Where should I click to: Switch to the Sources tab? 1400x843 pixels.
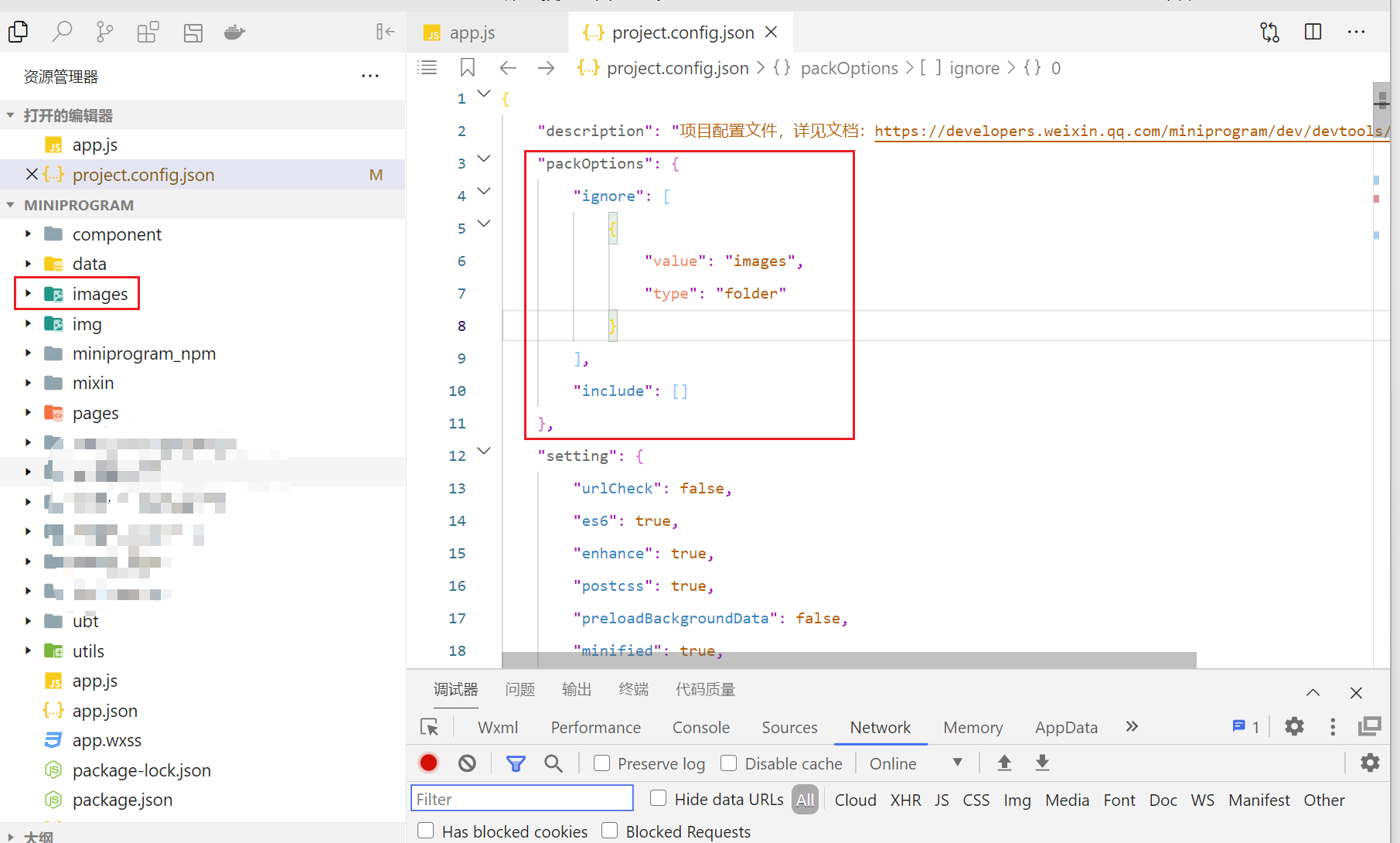coord(789,727)
